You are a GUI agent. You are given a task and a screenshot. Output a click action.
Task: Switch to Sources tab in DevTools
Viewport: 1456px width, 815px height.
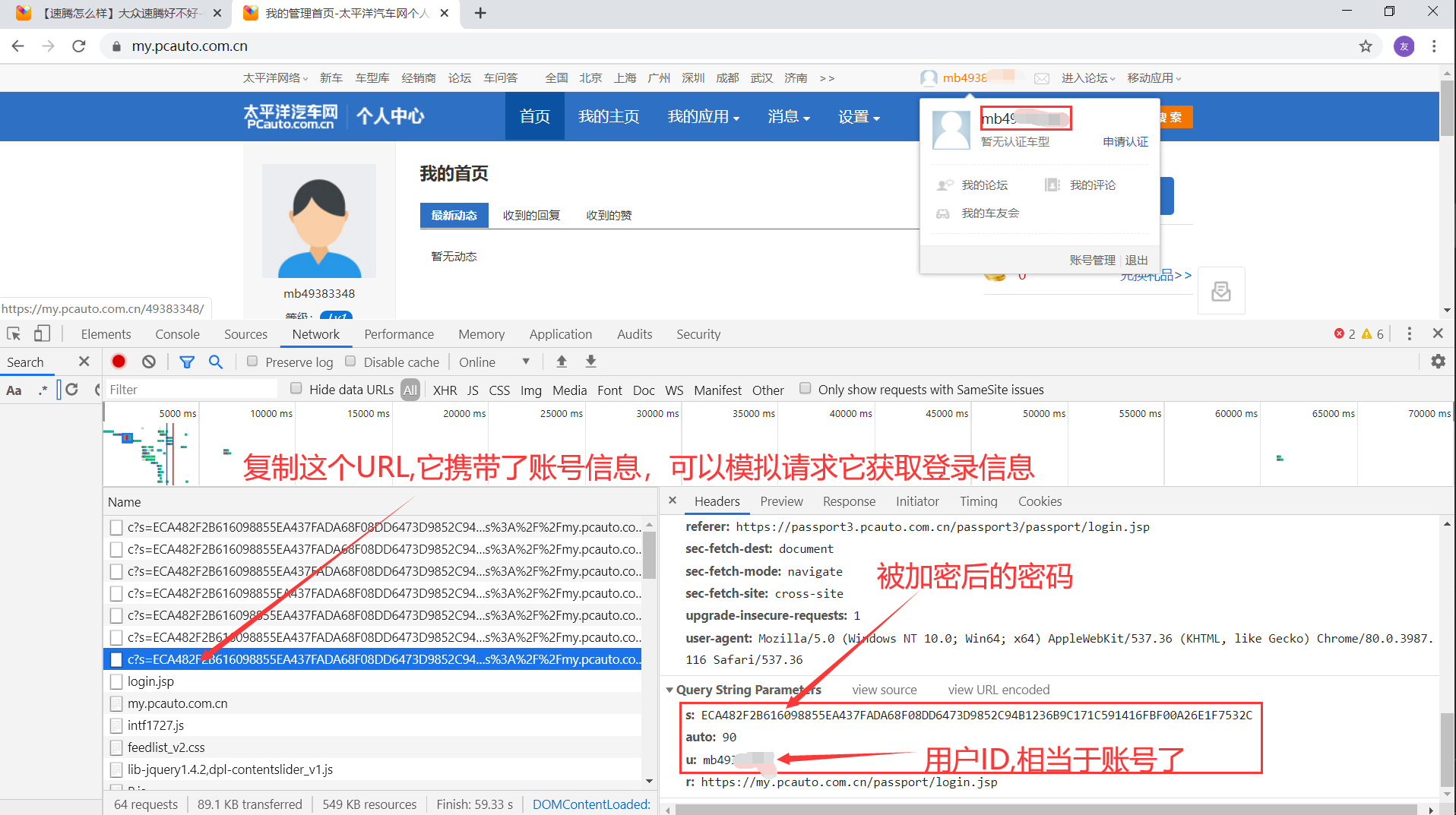(245, 334)
